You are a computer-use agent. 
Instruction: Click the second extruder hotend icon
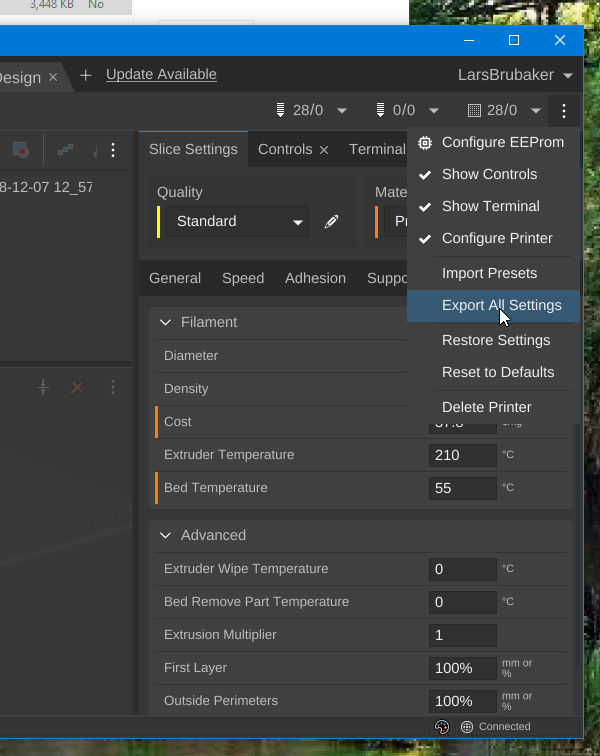tap(380, 110)
